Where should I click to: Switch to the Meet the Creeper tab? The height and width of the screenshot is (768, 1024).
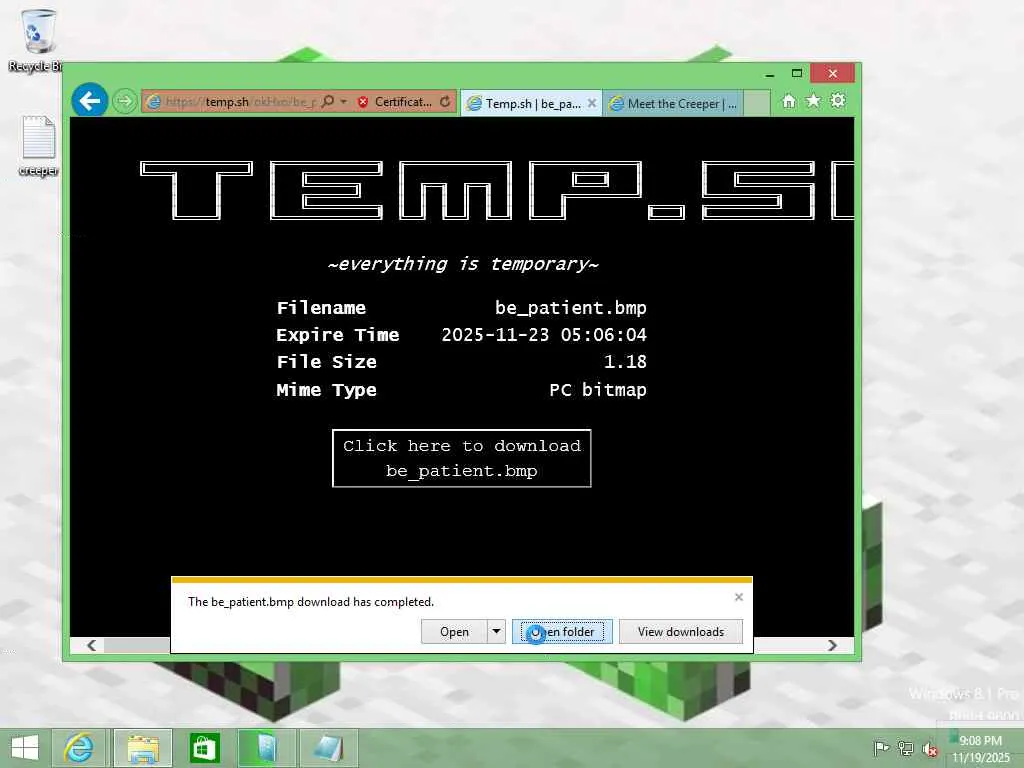tap(673, 103)
